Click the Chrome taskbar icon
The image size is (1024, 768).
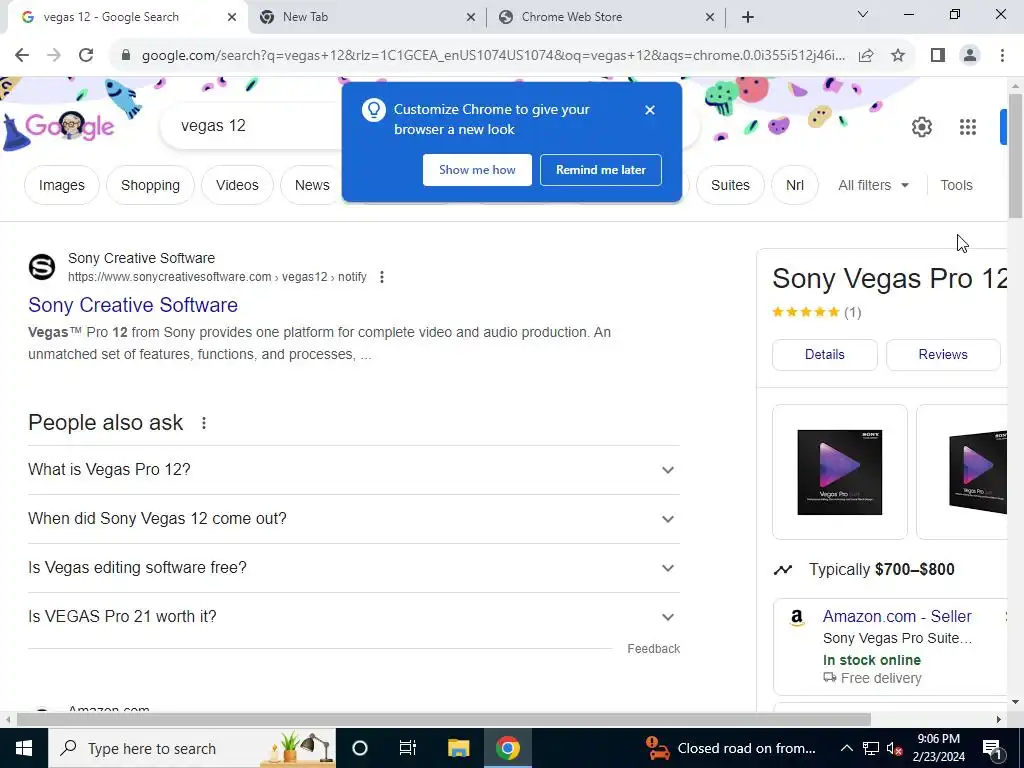point(507,748)
